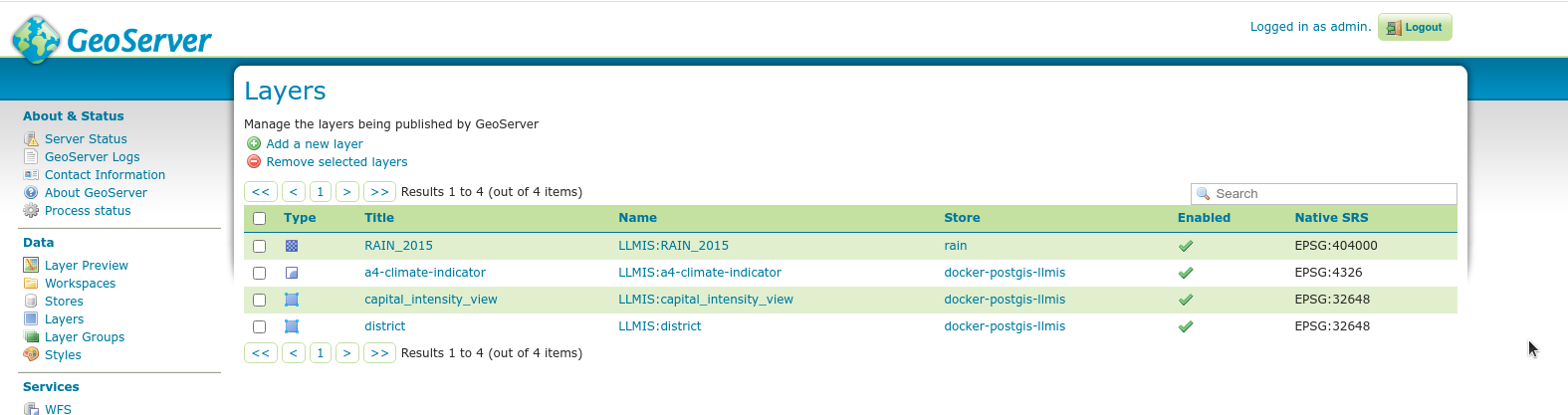Click the GeoServer globe logo

[36, 39]
